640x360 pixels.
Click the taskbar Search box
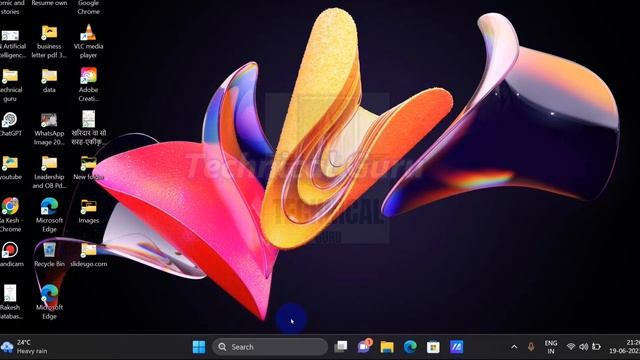click(270, 347)
